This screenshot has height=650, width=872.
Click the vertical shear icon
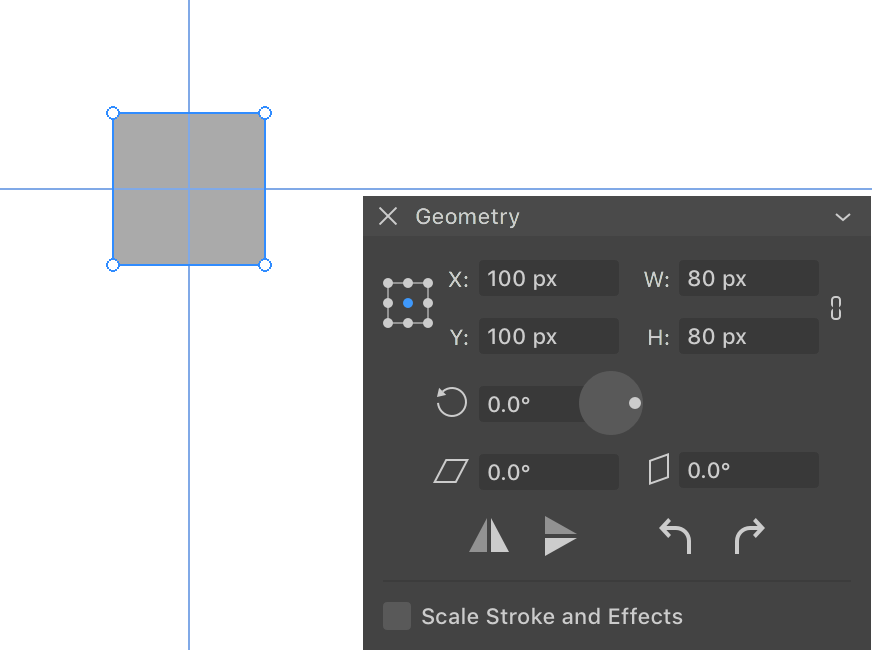click(659, 469)
